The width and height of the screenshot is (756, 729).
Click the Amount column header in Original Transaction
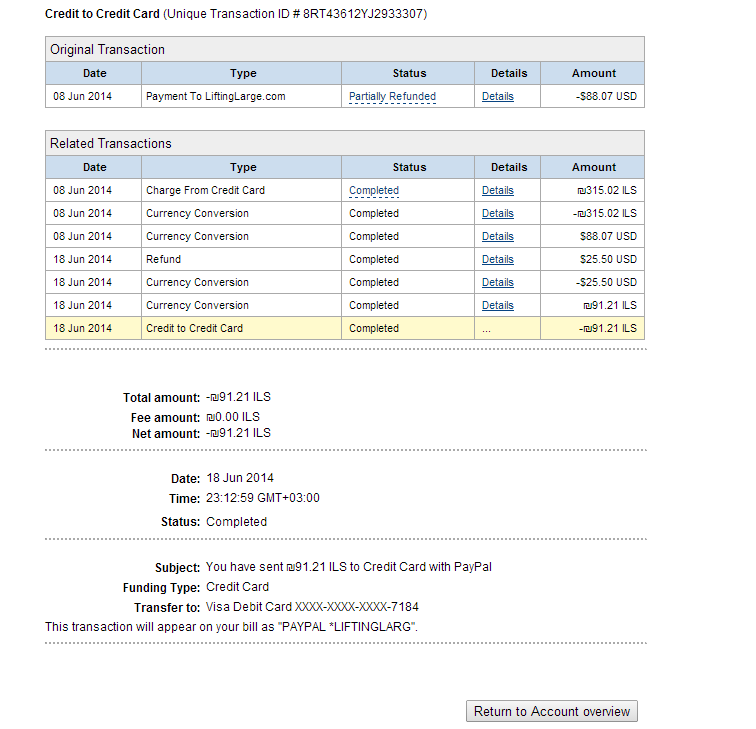(593, 73)
